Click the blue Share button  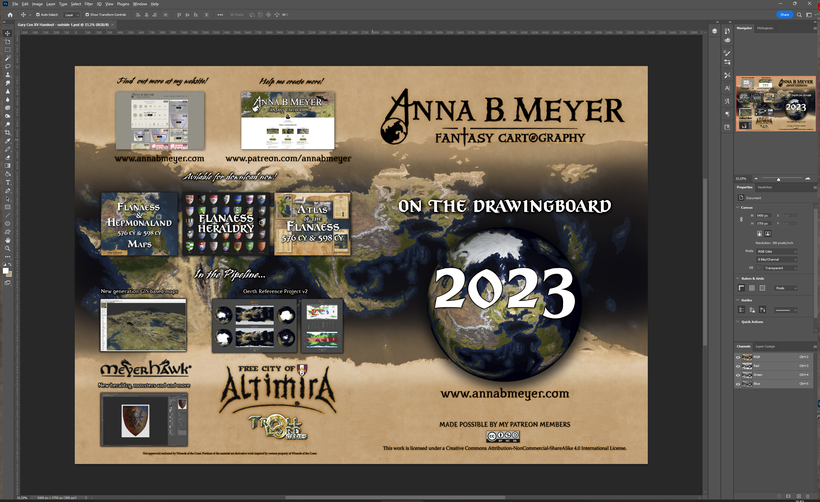[784, 15]
